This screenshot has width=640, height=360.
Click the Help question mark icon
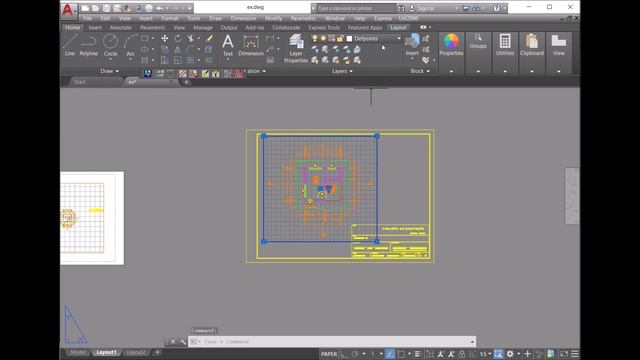(x=496, y=8)
